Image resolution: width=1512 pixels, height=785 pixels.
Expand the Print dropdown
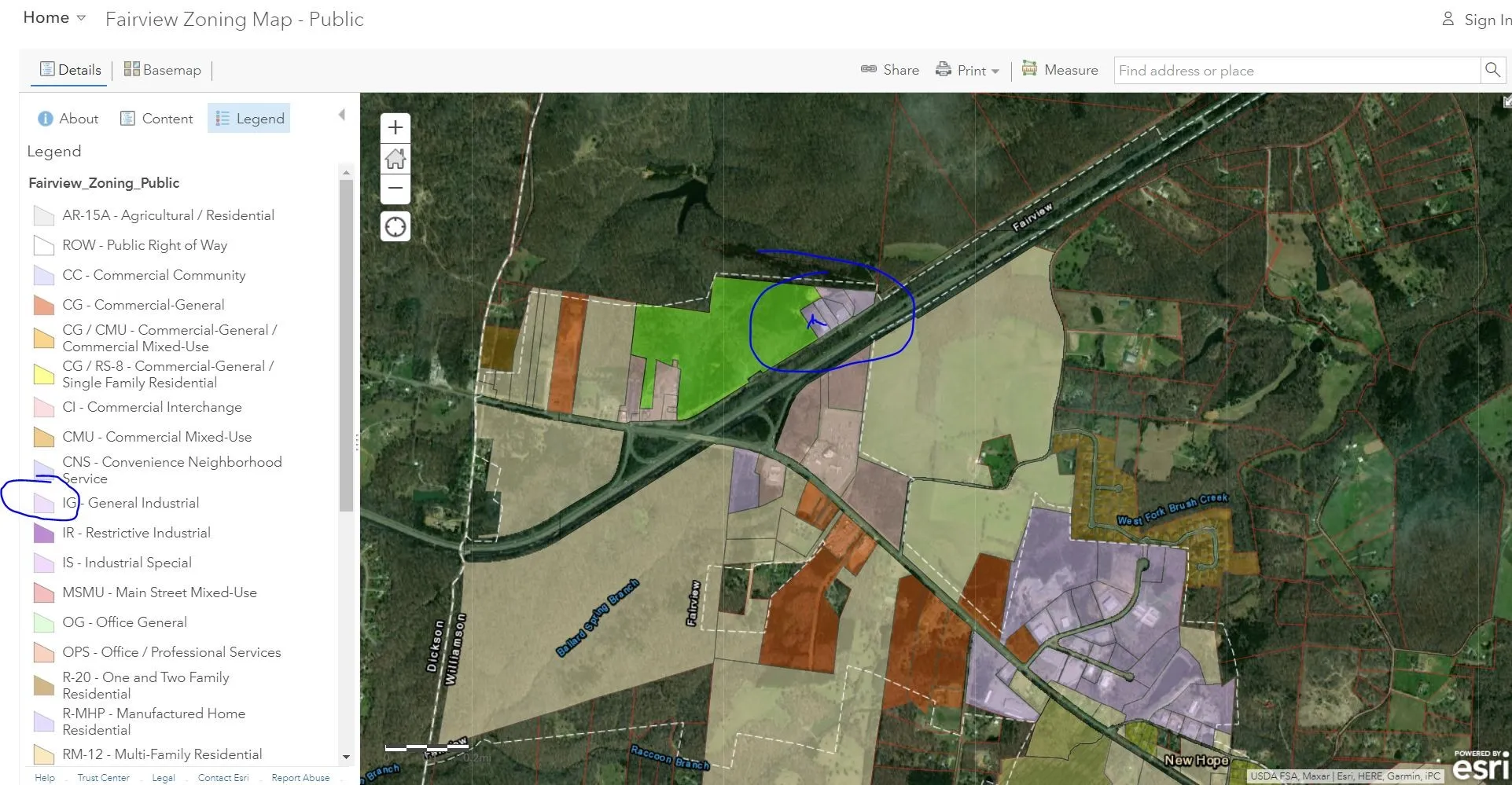coord(968,70)
